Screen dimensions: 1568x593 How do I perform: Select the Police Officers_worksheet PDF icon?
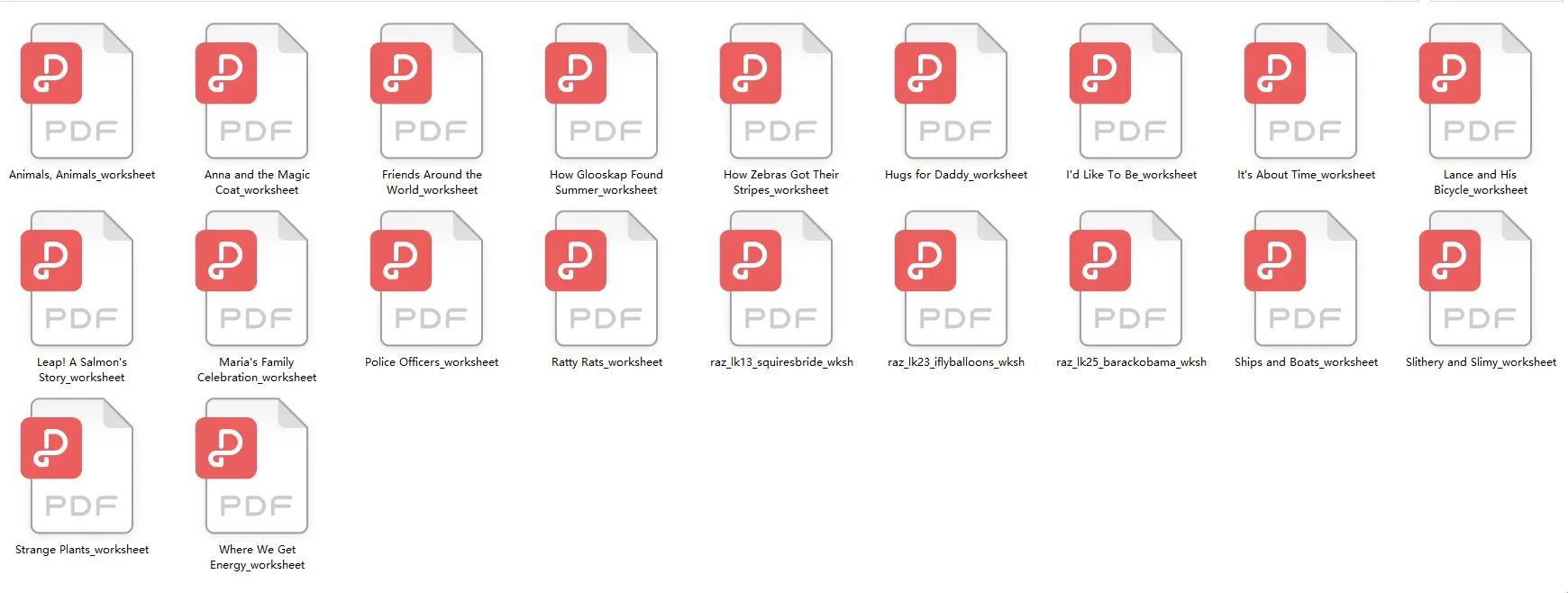[426, 278]
